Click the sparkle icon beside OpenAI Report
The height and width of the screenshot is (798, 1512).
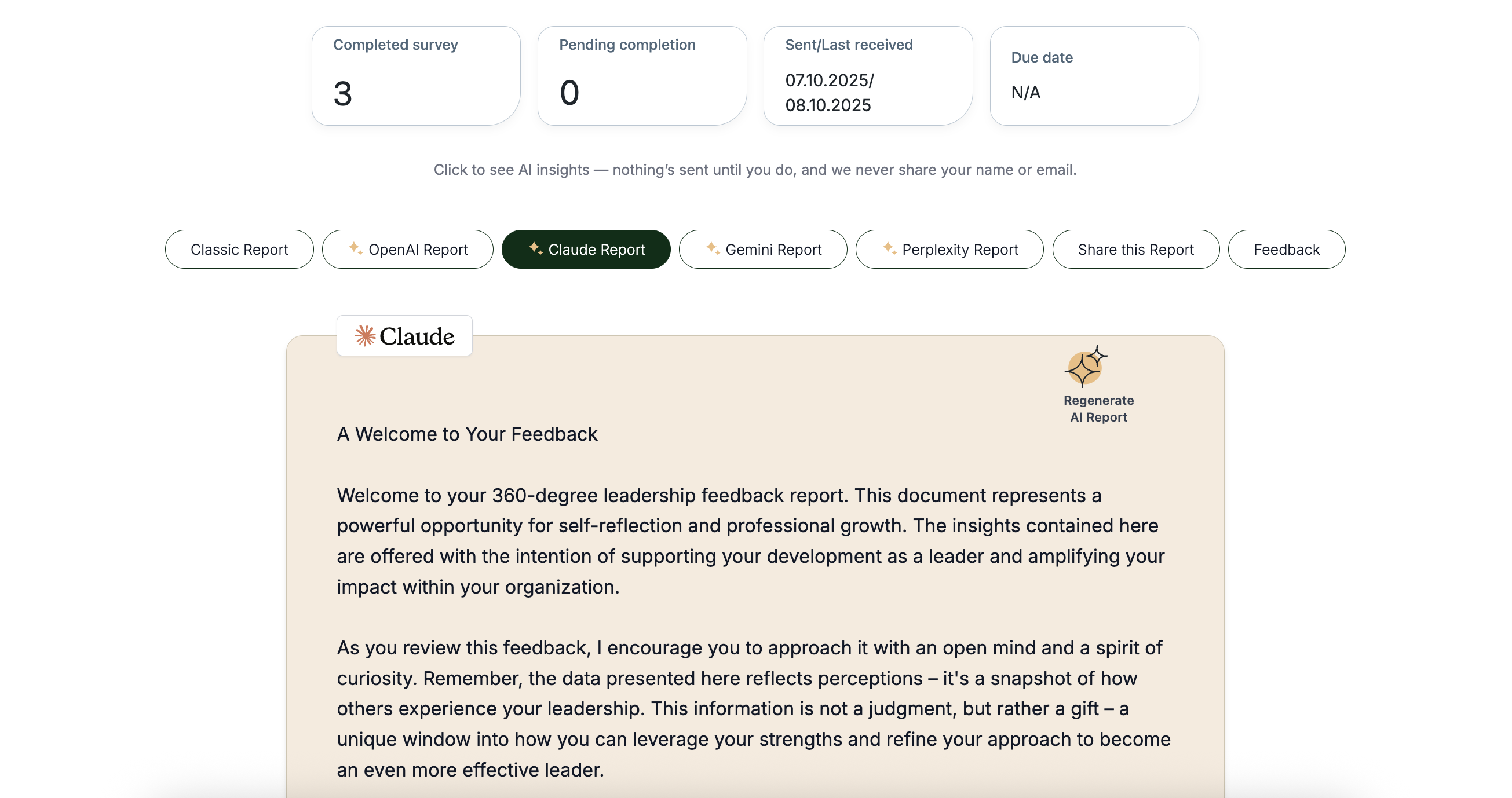(x=355, y=248)
